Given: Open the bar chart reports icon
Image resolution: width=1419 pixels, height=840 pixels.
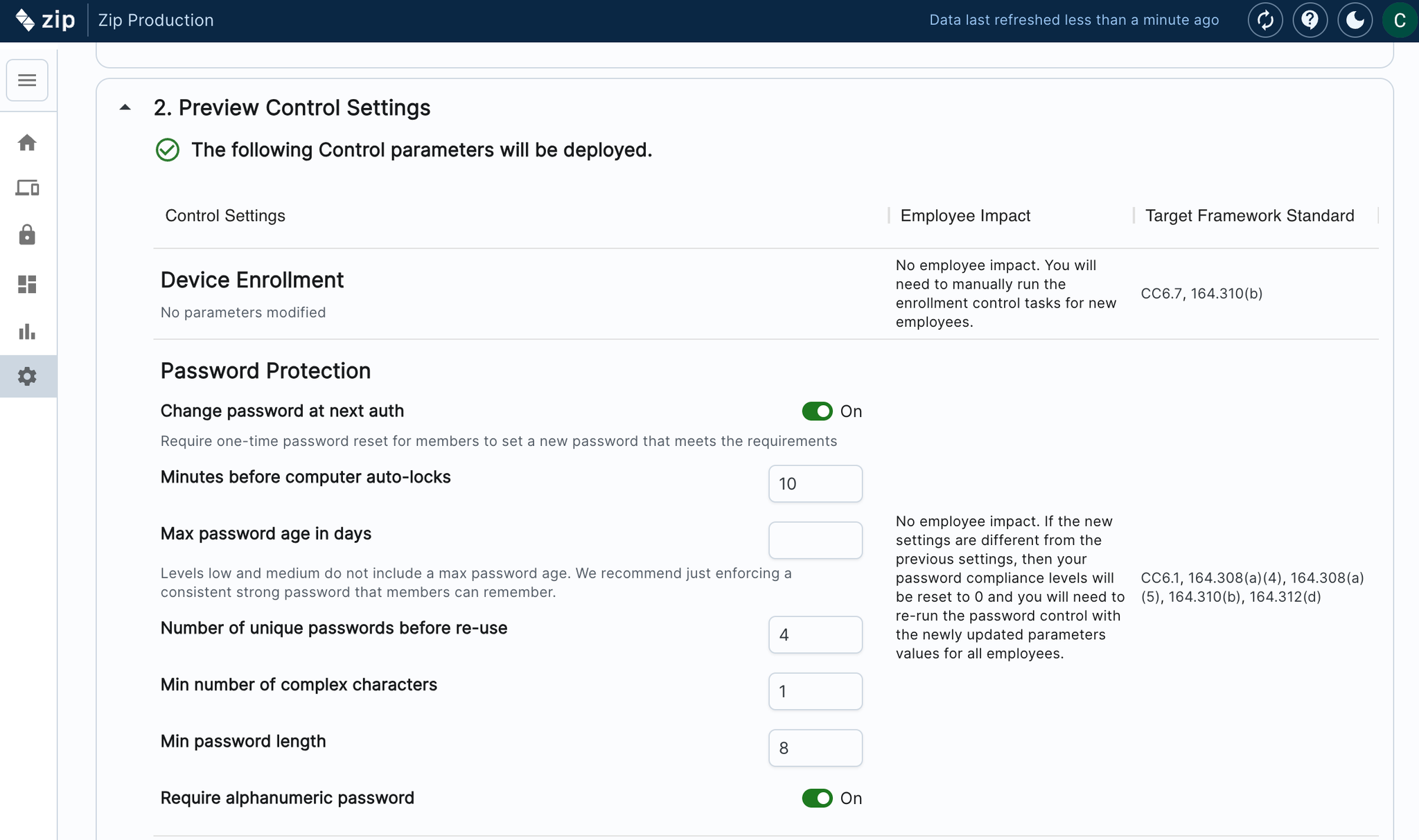Looking at the screenshot, I should point(27,331).
